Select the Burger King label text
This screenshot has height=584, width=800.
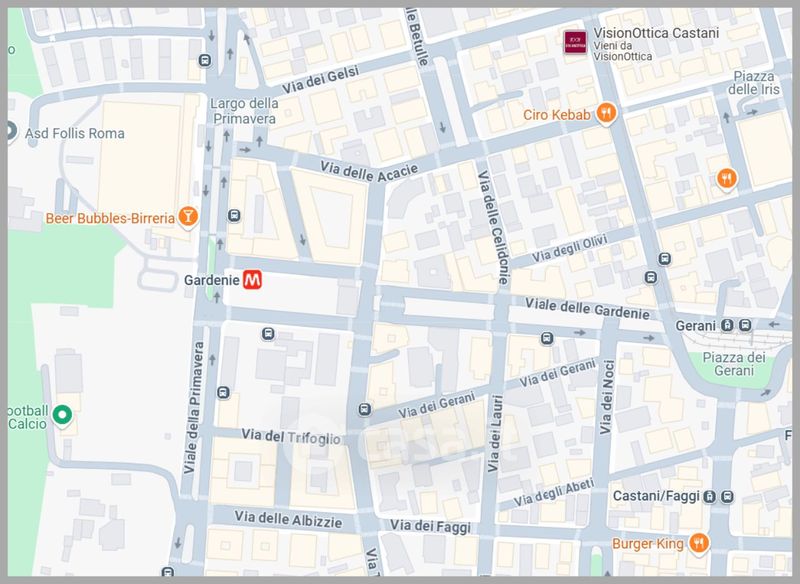pos(647,544)
